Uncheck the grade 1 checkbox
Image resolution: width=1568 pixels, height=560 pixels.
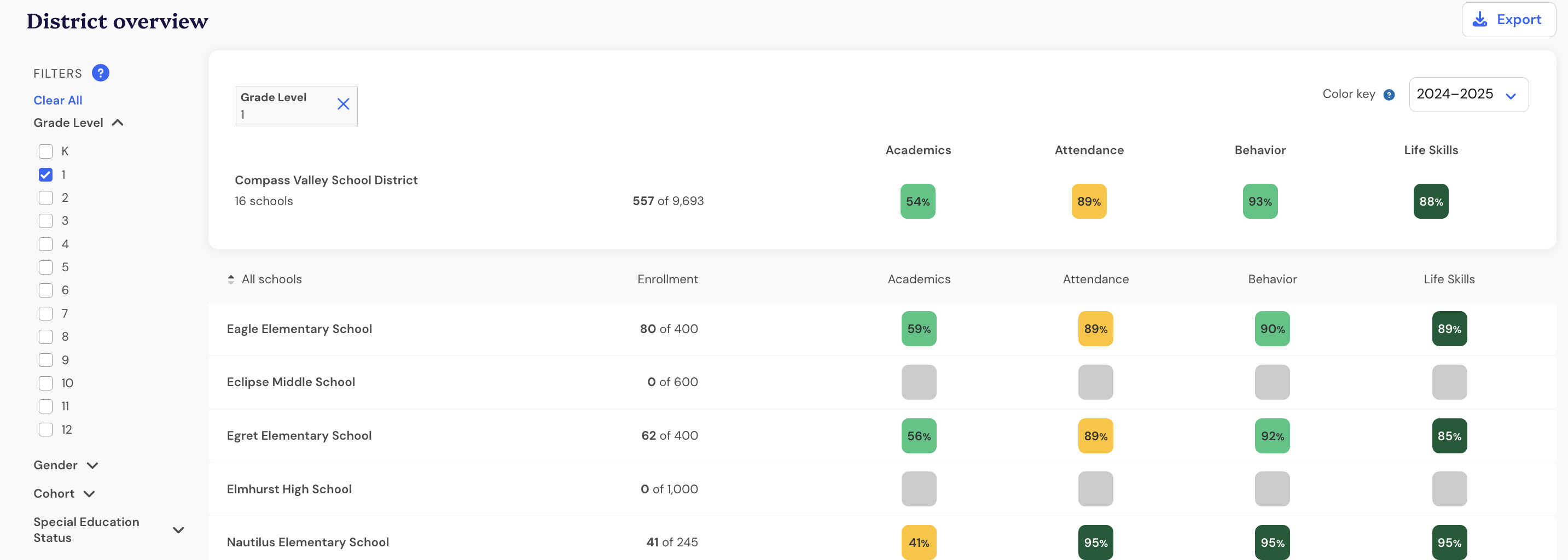45,174
